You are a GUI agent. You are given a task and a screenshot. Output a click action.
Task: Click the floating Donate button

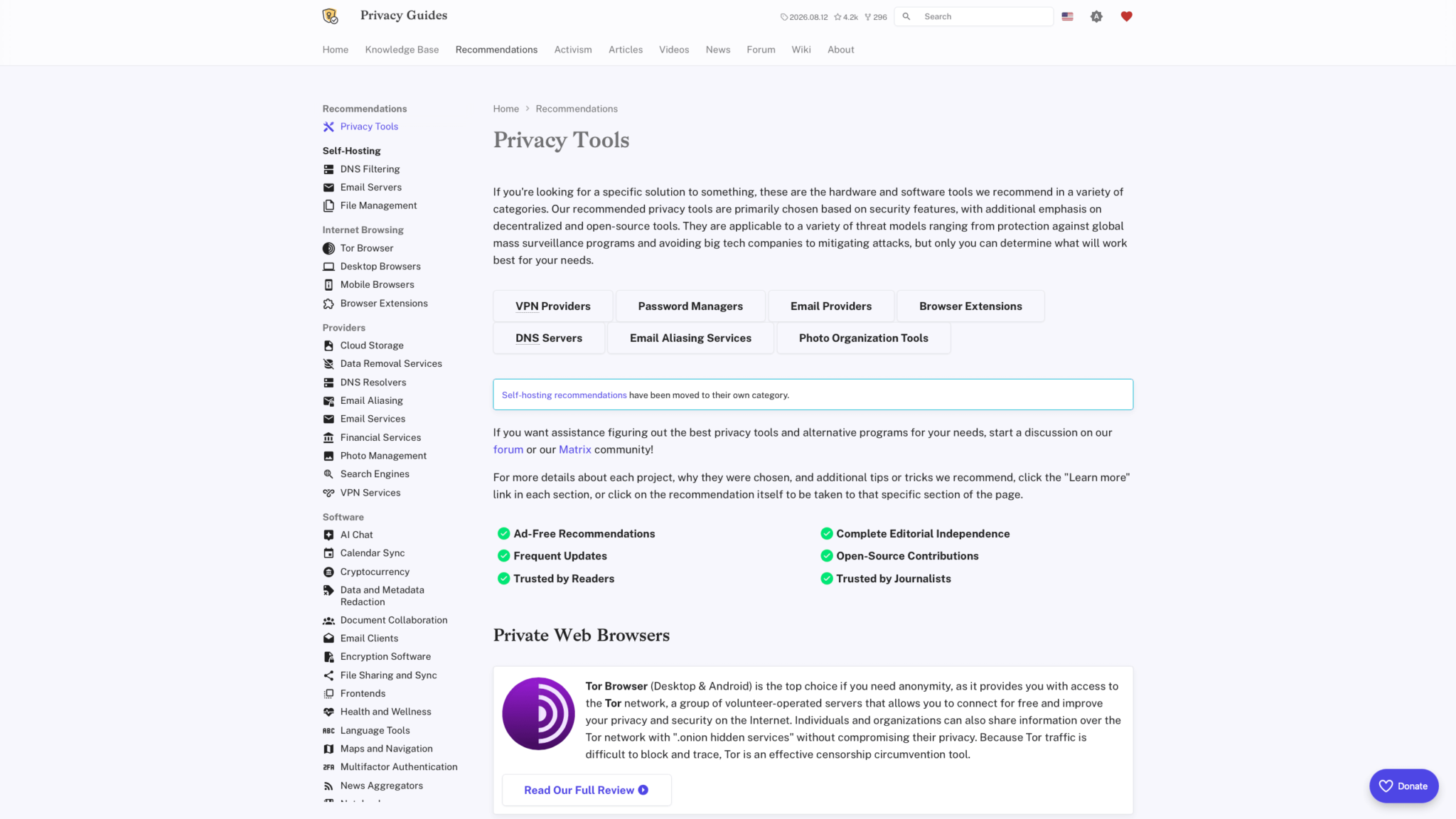point(1403,786)
